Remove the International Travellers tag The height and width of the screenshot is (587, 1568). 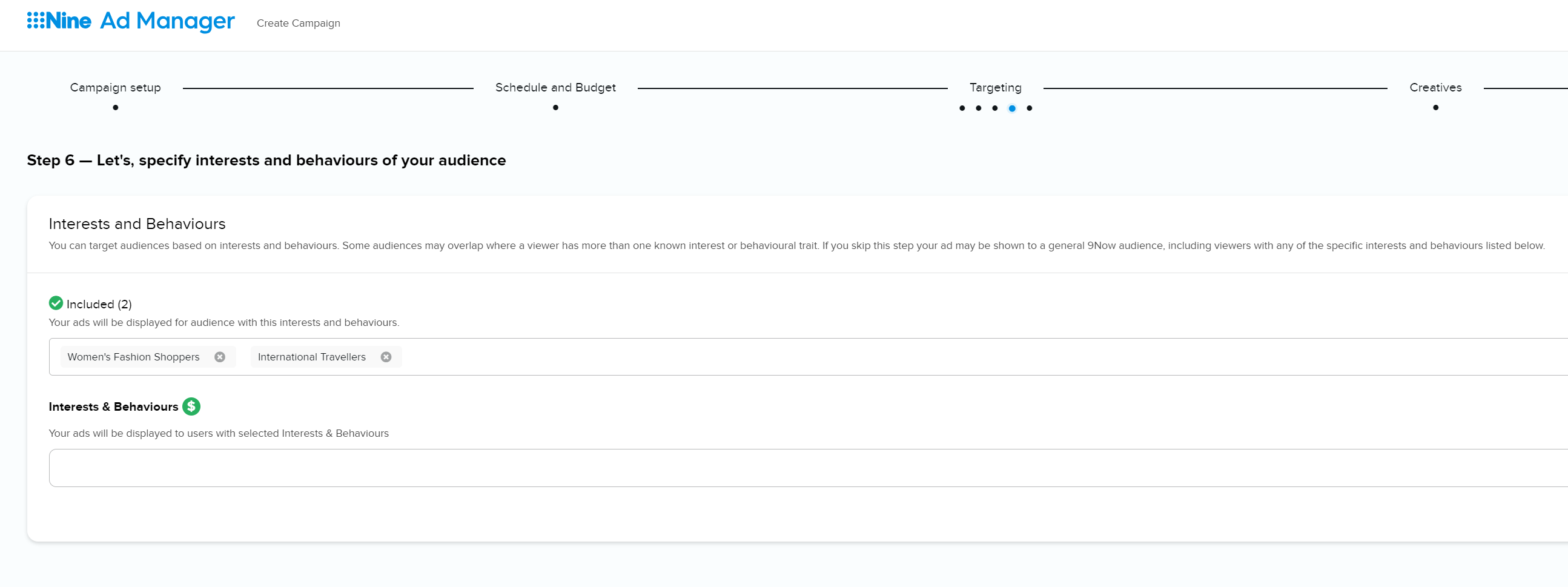pyautogui.click(x=386, y=357)
